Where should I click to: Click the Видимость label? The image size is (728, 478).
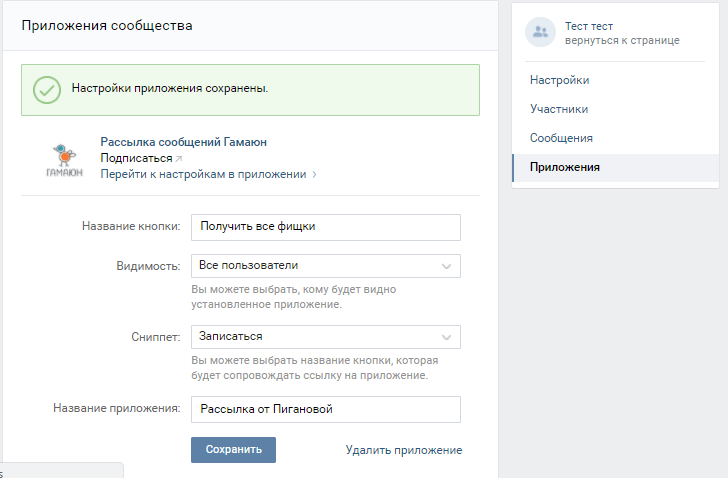pyautogui.click(x=148, y=266)
